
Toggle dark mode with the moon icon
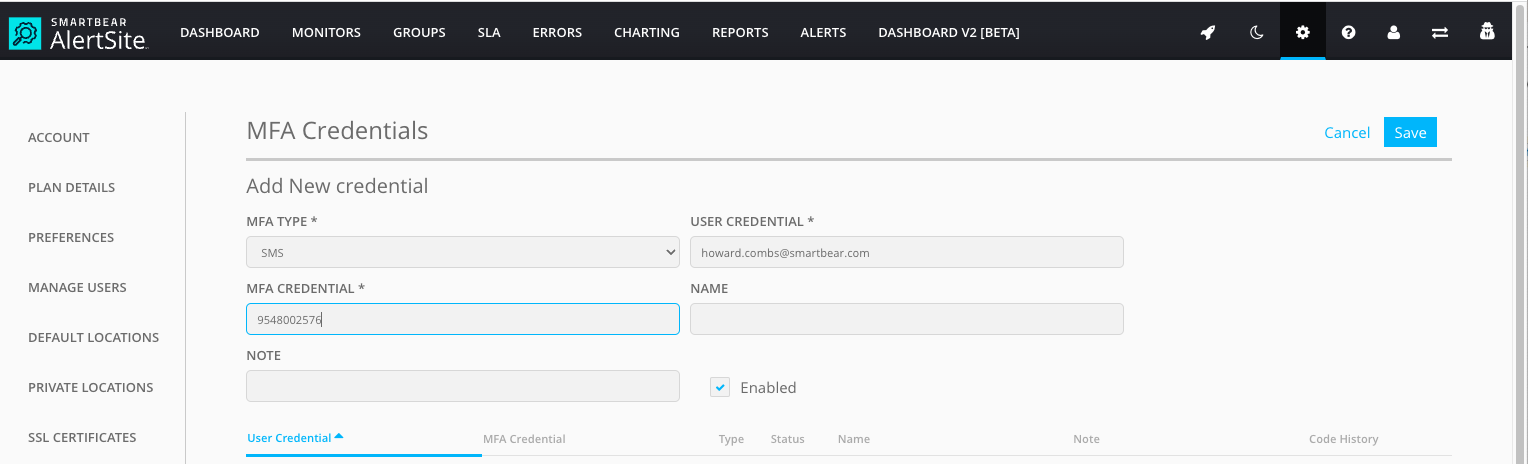pos(1257,32)
